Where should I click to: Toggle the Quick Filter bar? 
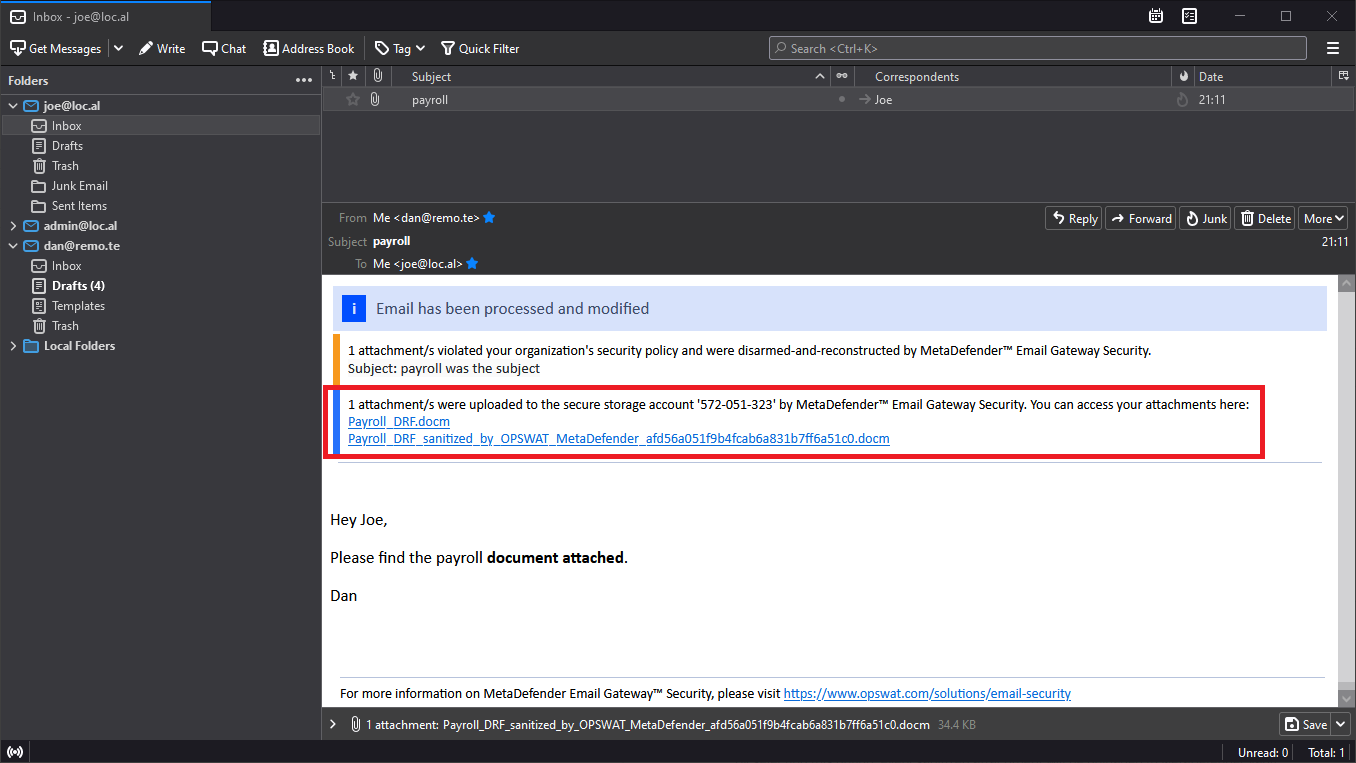coord(480,48)
